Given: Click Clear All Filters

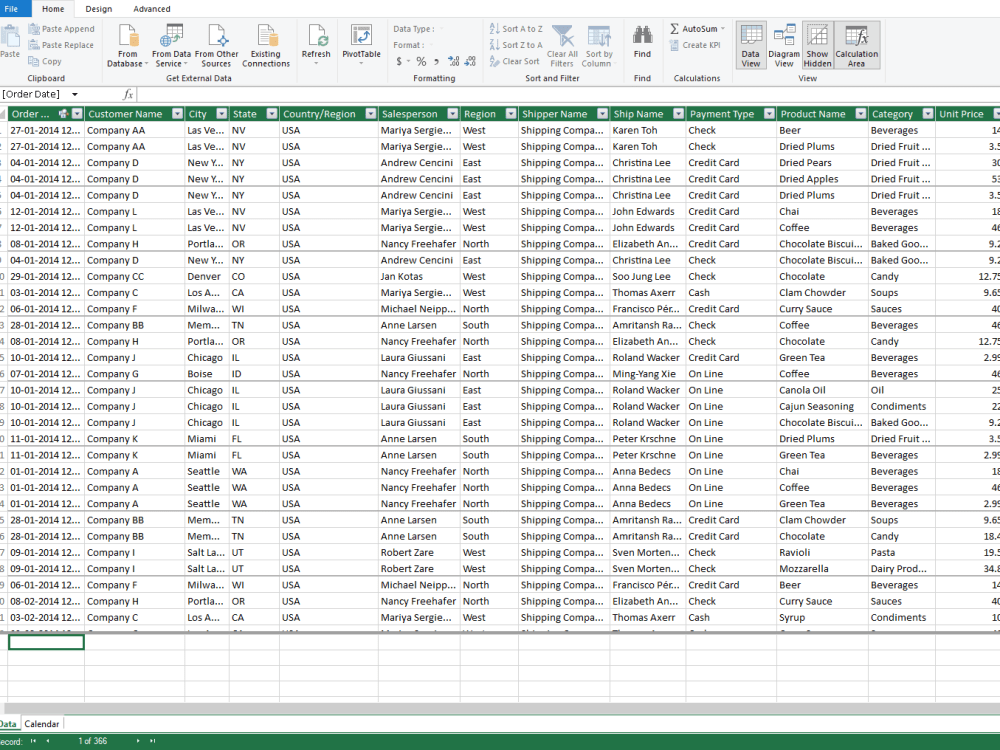Looking at the screenshot, I should (x=562, y=46).
